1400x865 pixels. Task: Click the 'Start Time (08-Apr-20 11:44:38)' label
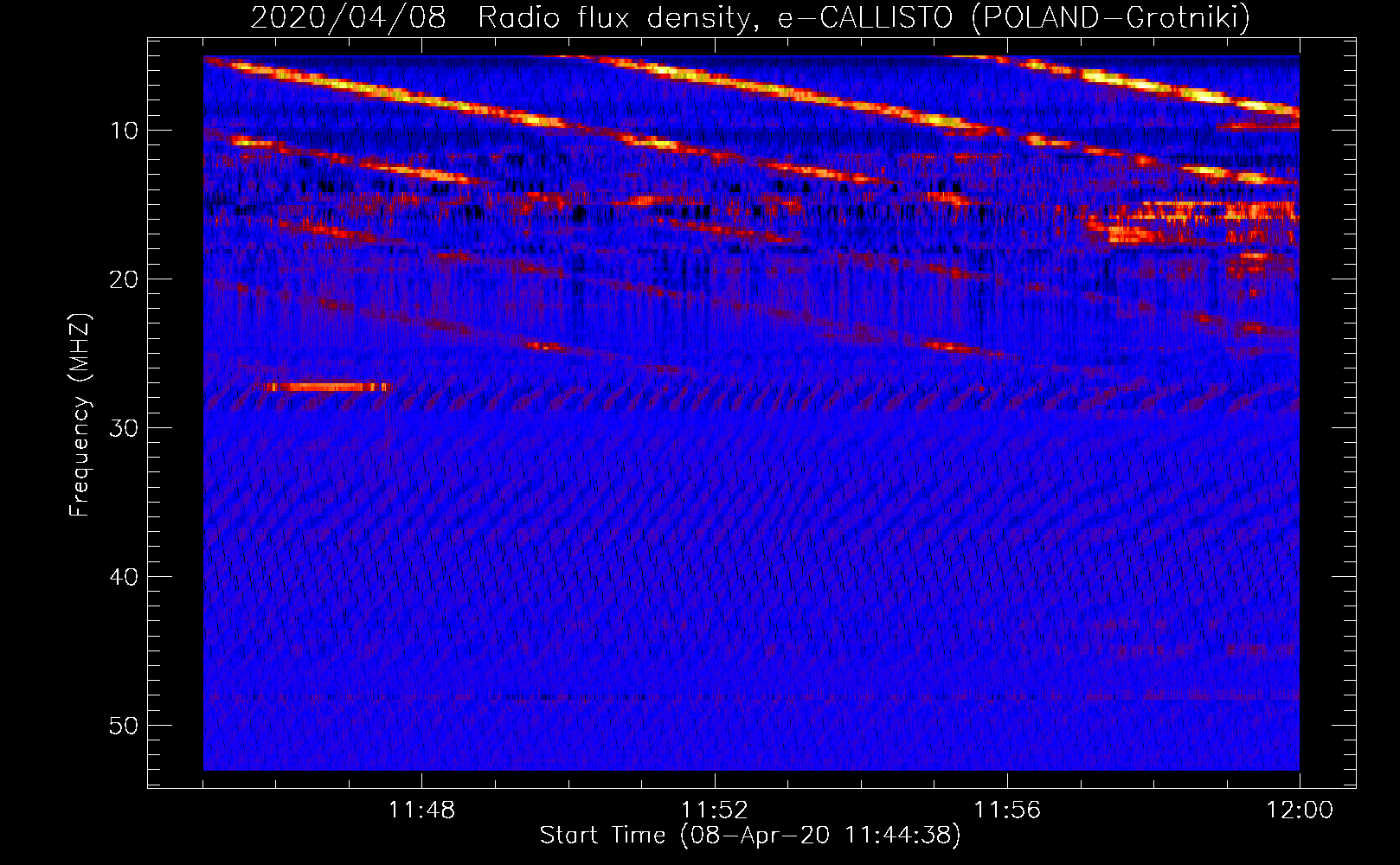[750, 835]
